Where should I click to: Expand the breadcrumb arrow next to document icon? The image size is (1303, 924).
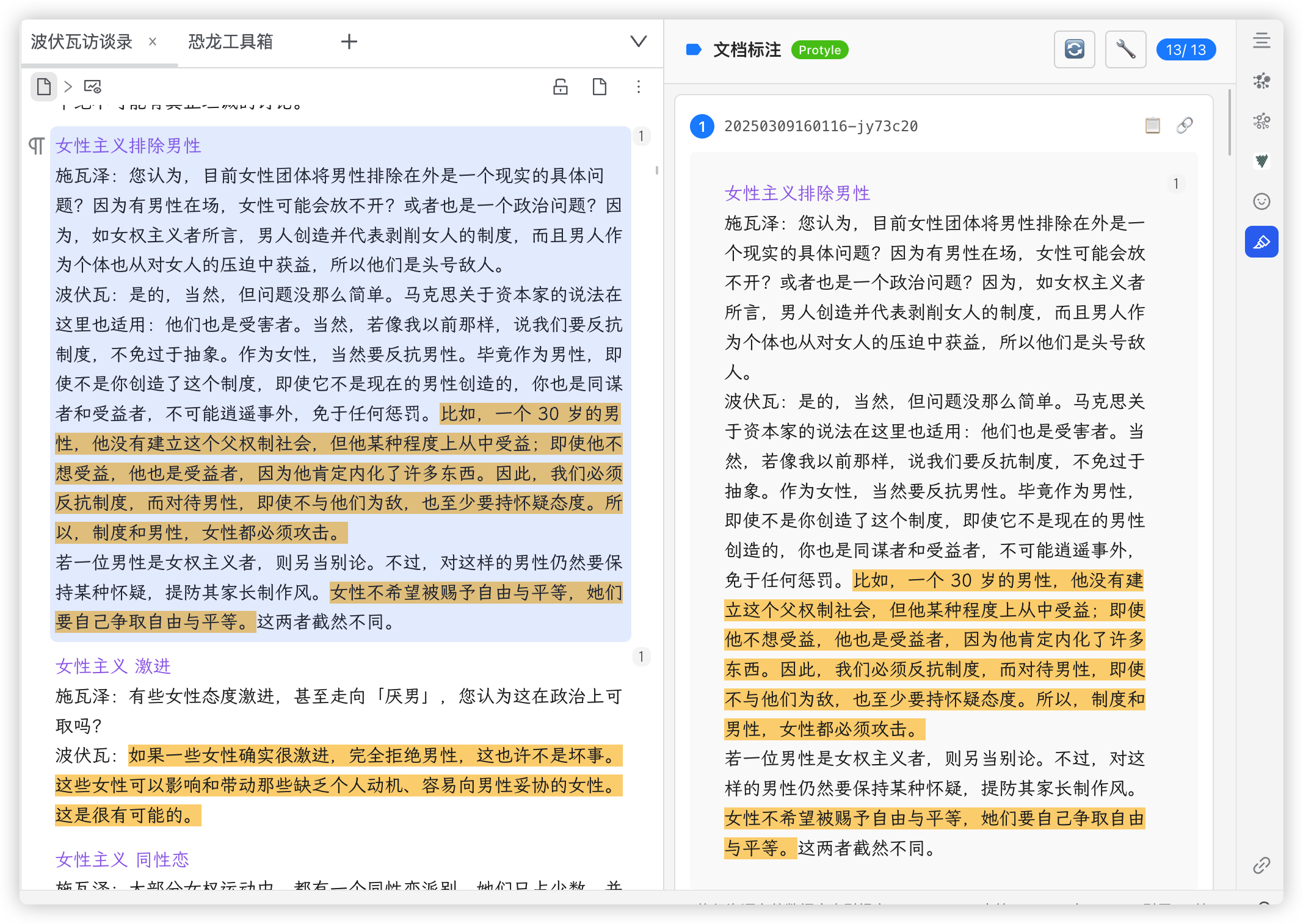click(x=68, y=87)
